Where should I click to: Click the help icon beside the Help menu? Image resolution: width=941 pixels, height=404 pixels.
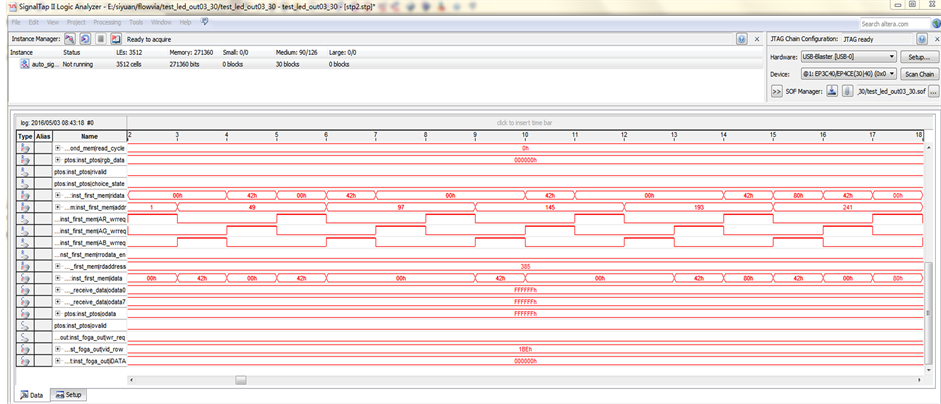[x=205, y=21]
